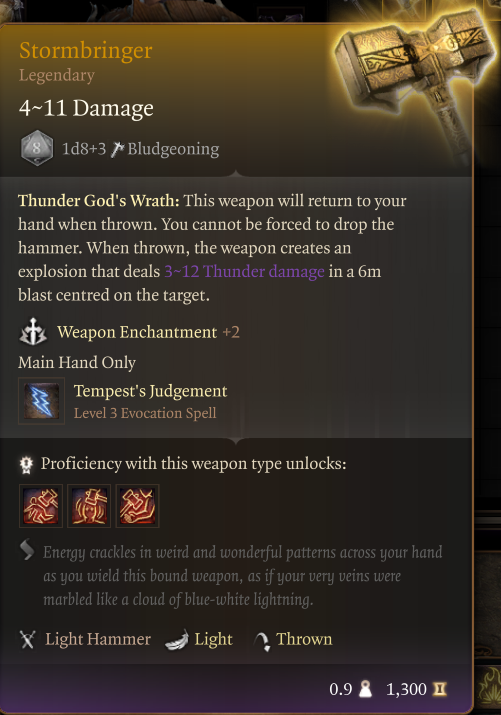
Task: Click the proficiency badge icon
Action: (x=26, y=464)
